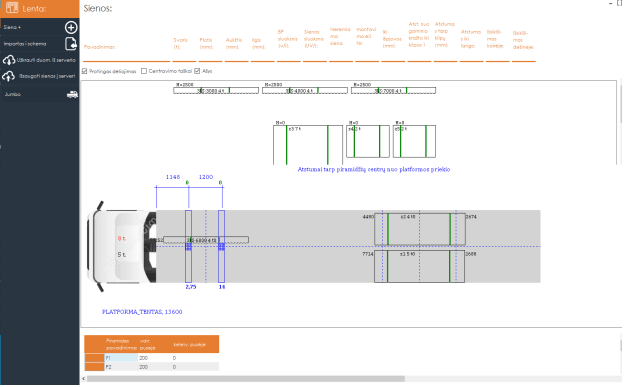The height and width of the screenshot is (387, 624).
Task: Select pyramid row P1 in table
Action: pos(152,358)
